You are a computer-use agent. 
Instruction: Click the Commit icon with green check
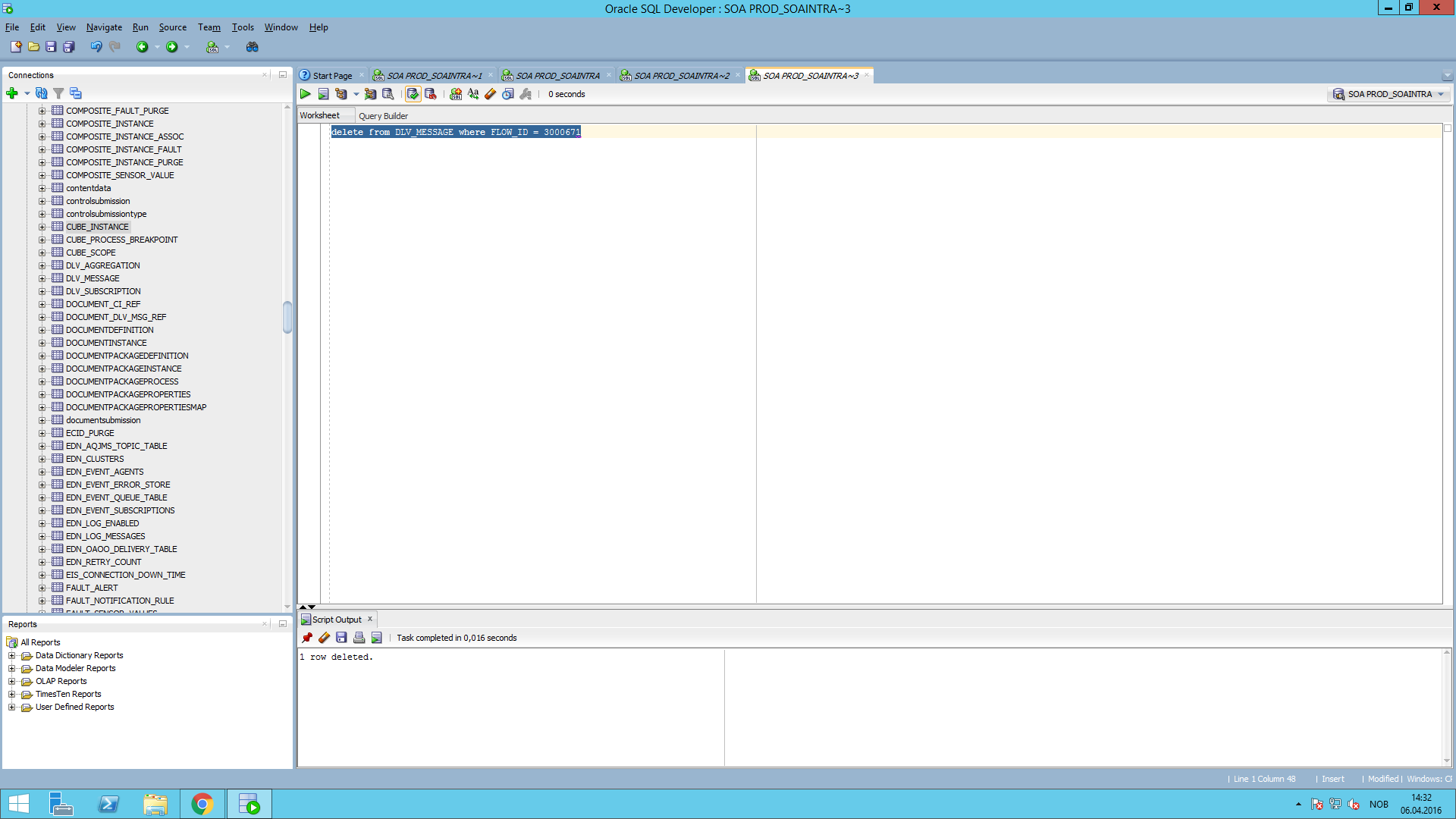(413, 94)
